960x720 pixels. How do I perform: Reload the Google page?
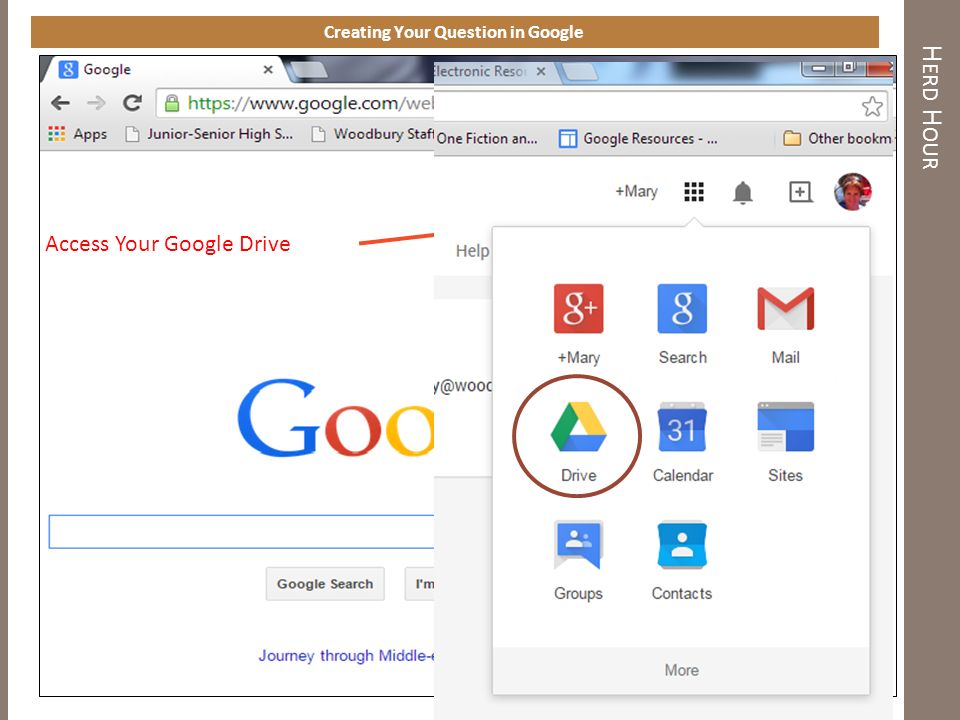(x=132, y=103)
